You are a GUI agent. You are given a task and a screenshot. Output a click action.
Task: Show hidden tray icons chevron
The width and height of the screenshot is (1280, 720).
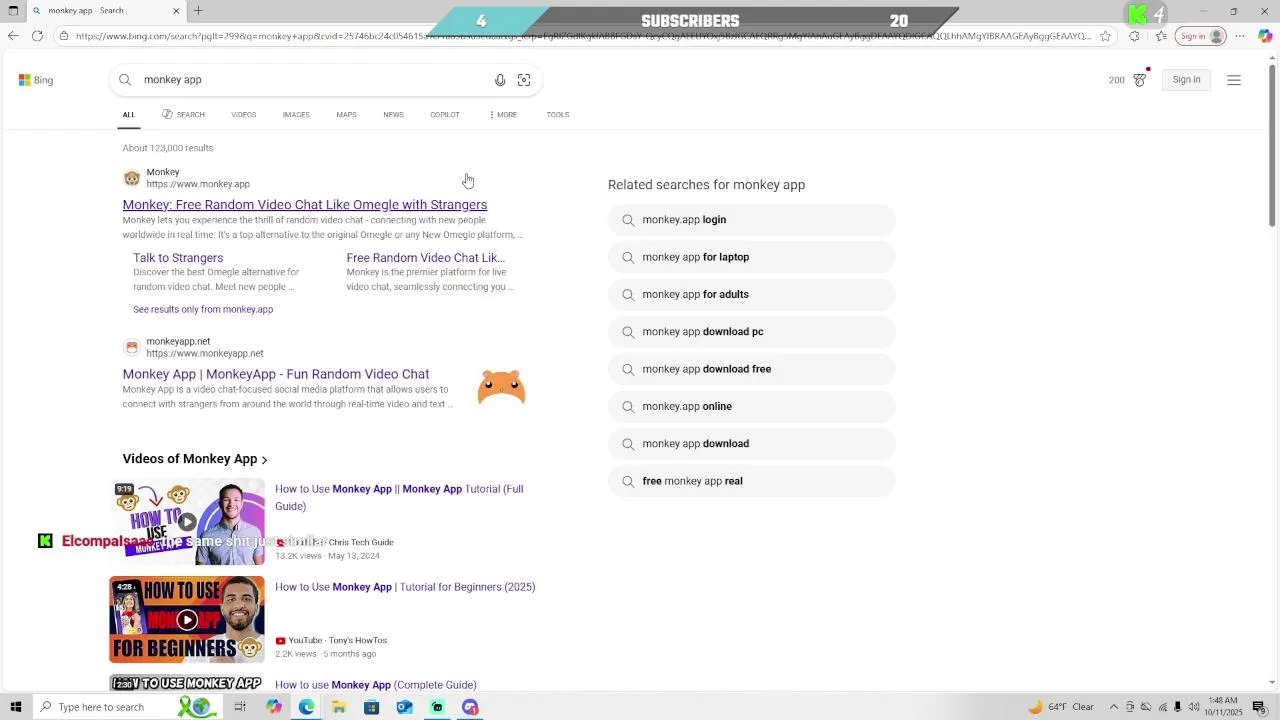click(x=1114, y=707)
